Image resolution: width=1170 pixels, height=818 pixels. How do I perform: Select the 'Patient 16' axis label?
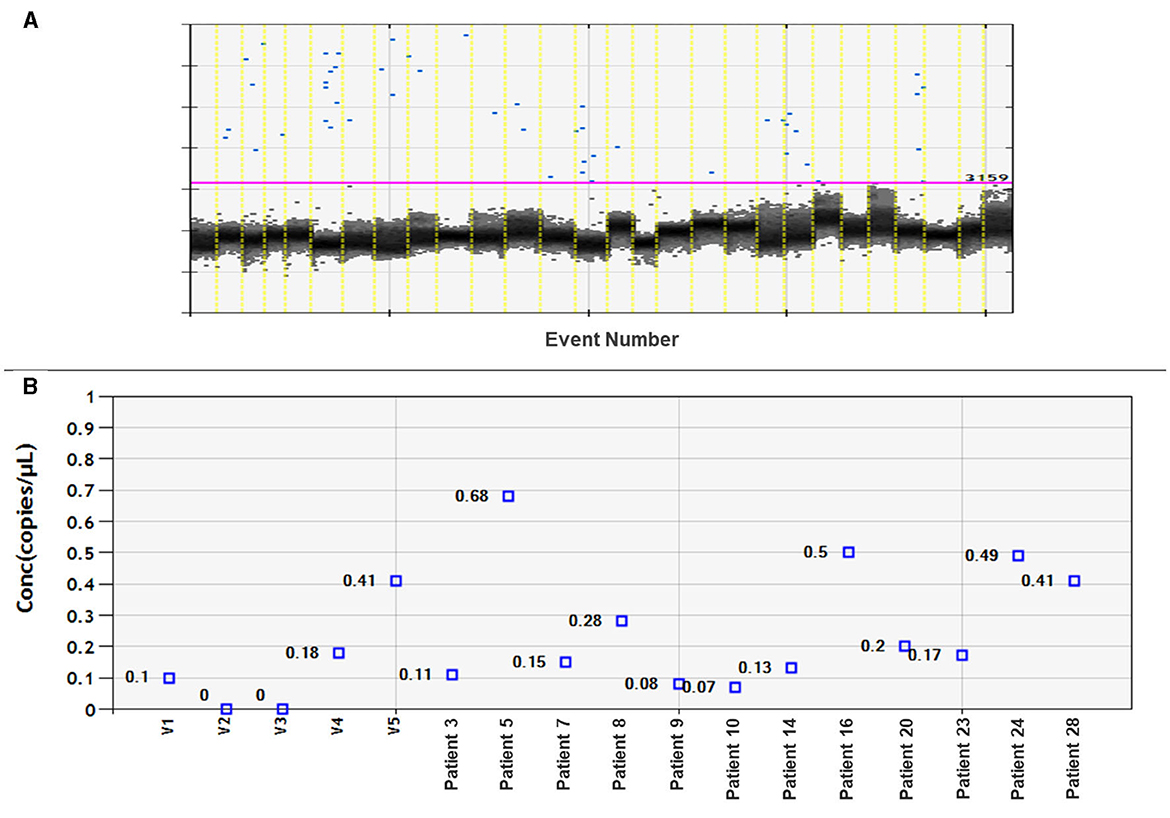[848, 759]
